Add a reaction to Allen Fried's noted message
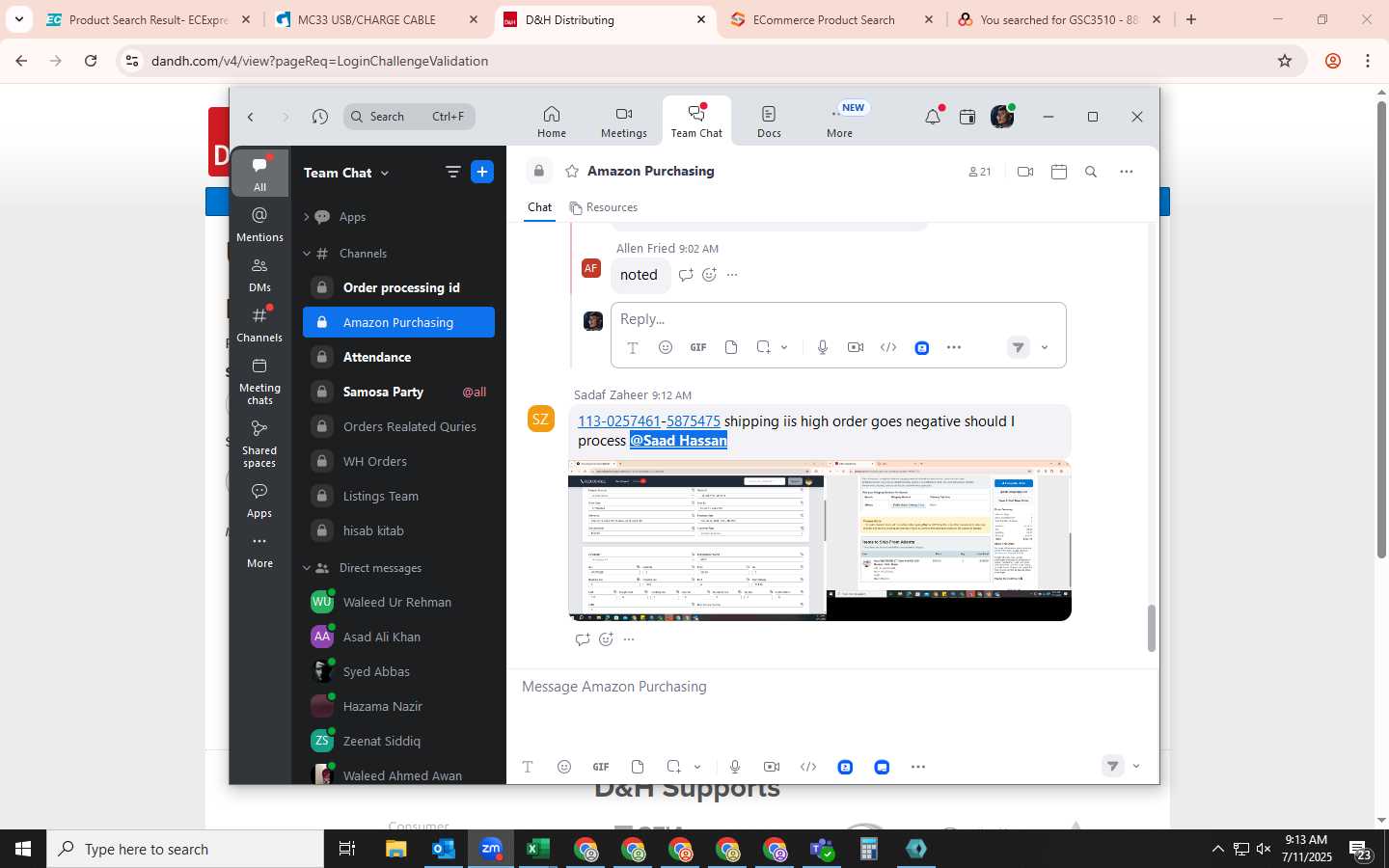The image size is (1389, 868). pos(709,275)
